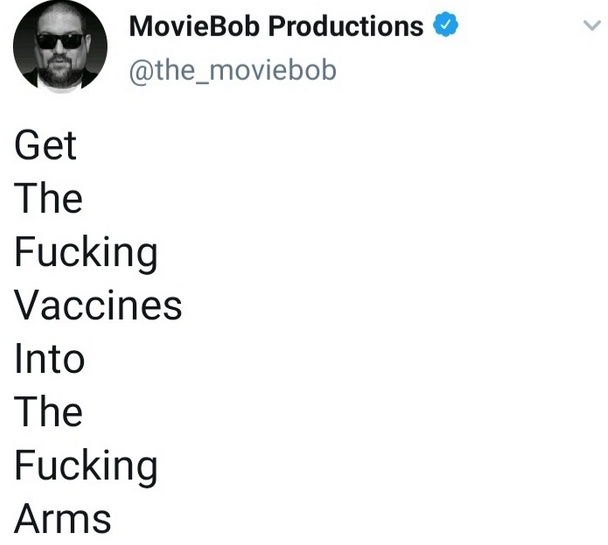The height and width of the screenshot is (545, 608).
Task: Click the blue verified checkmark badge
Action: pyautogui.click(x=446, y=24)
